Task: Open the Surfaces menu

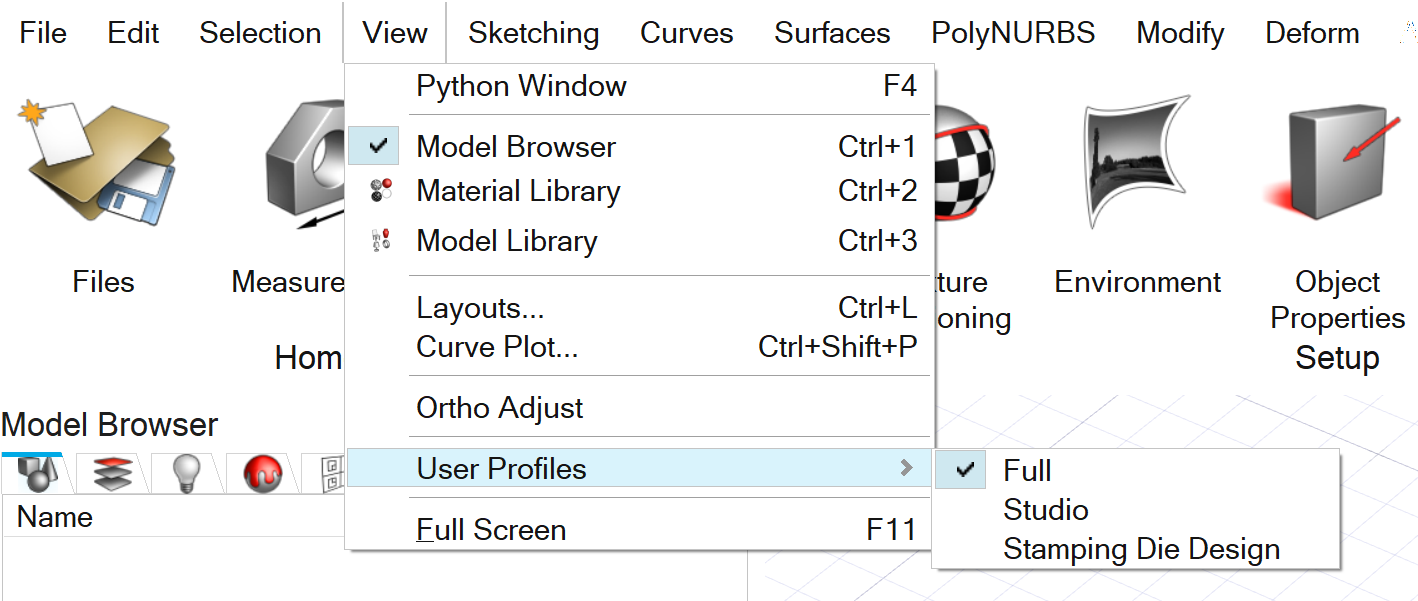Action: 832,33
